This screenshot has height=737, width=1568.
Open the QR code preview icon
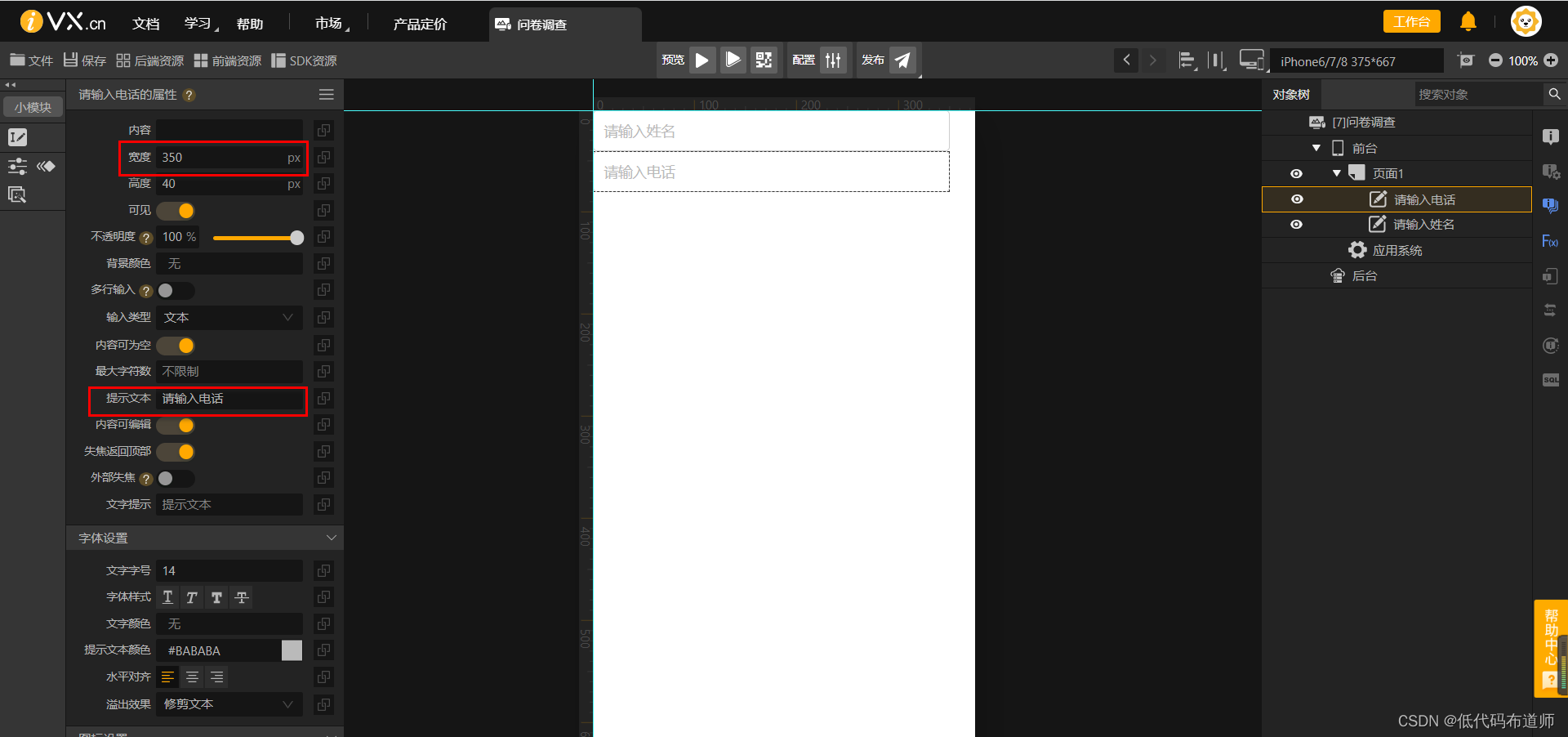(764, 60)
